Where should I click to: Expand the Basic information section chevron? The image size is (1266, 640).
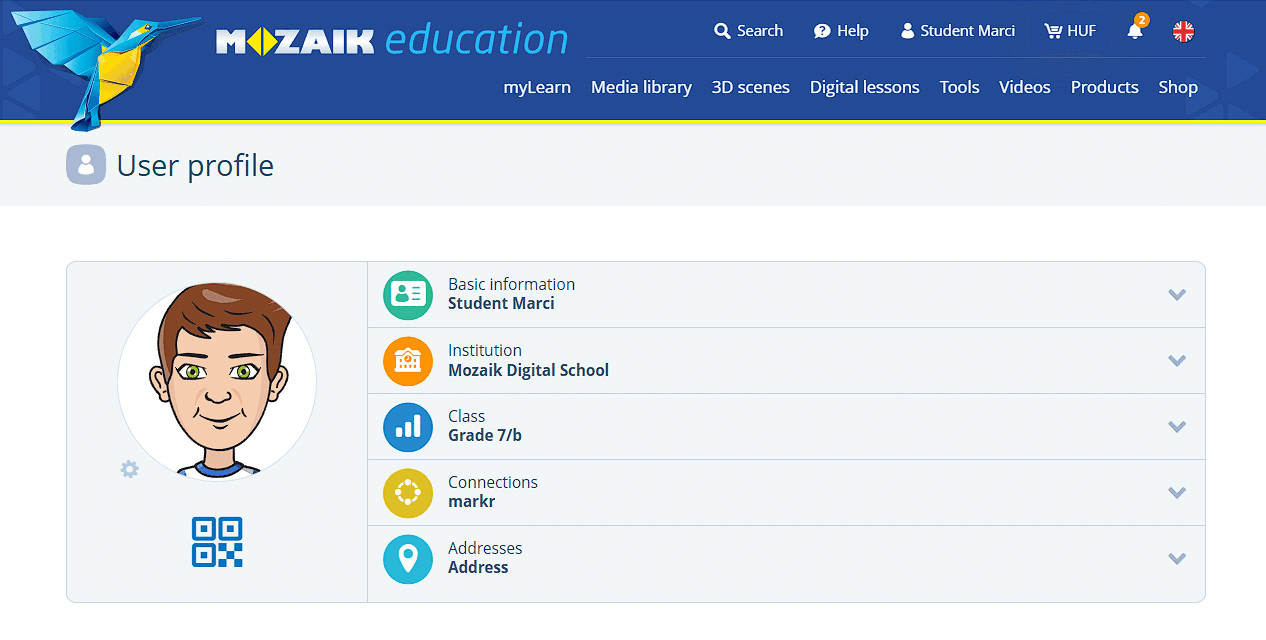(x=1177, y=295)
